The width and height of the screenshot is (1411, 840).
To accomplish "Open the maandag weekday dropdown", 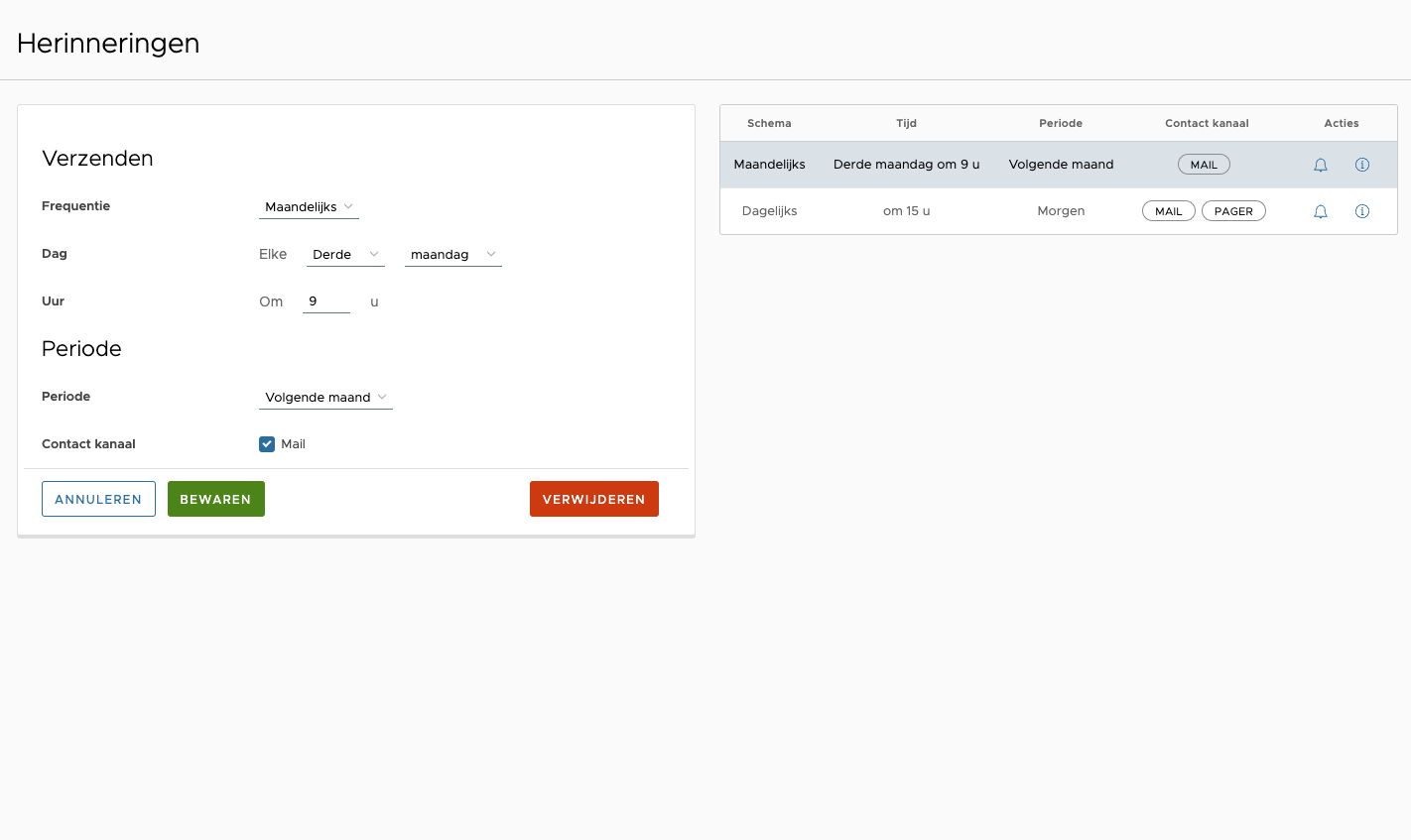I will click(x=452, y=255).
